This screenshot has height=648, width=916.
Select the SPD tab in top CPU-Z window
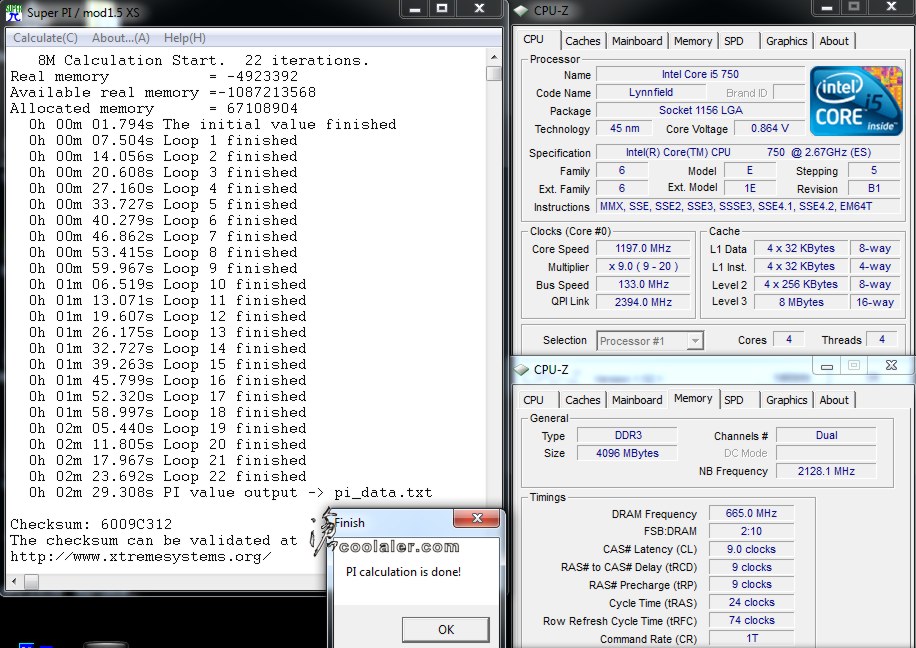point(734,41)
